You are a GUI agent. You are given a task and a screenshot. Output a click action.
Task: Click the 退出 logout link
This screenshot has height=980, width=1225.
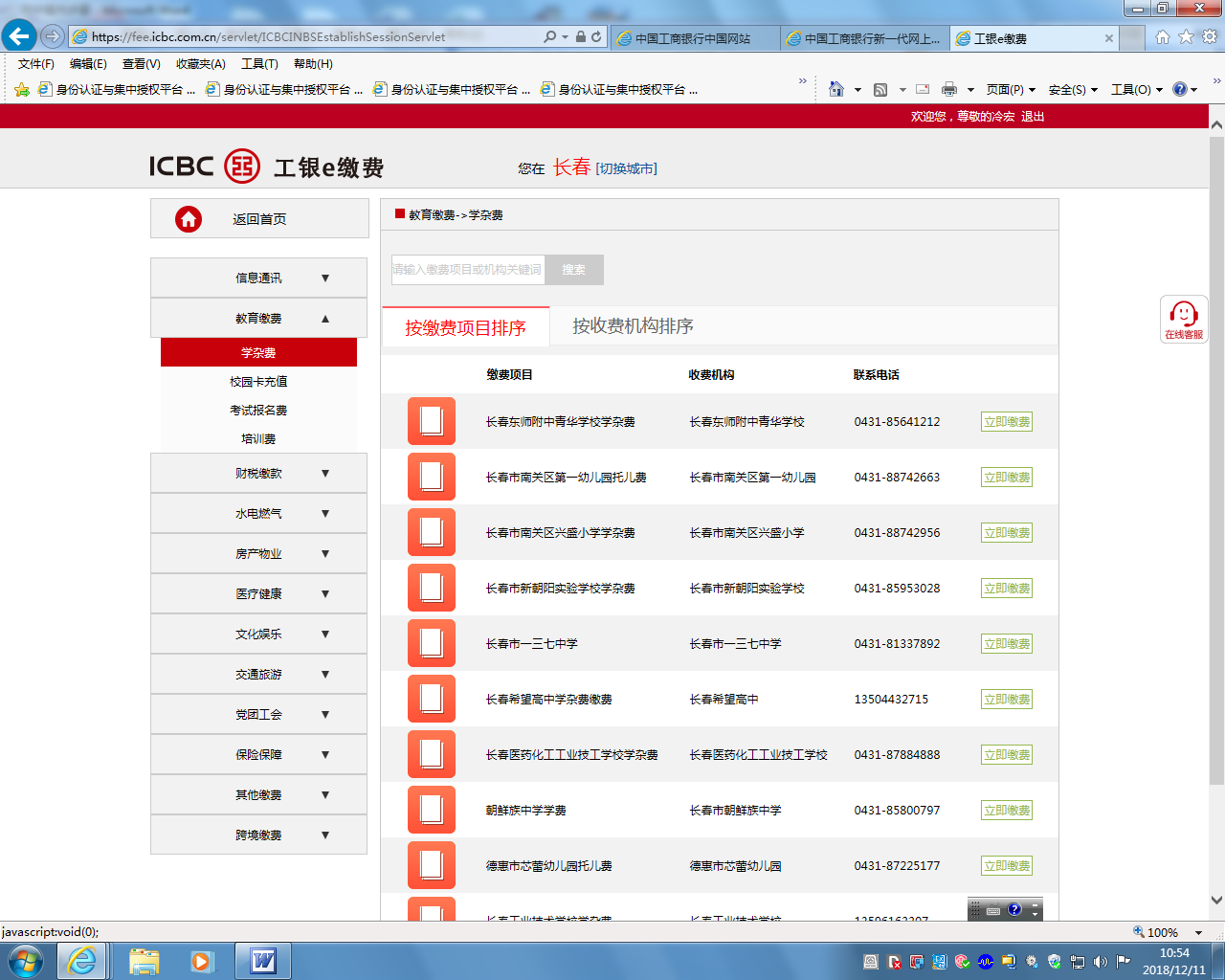coord(1033,117)
